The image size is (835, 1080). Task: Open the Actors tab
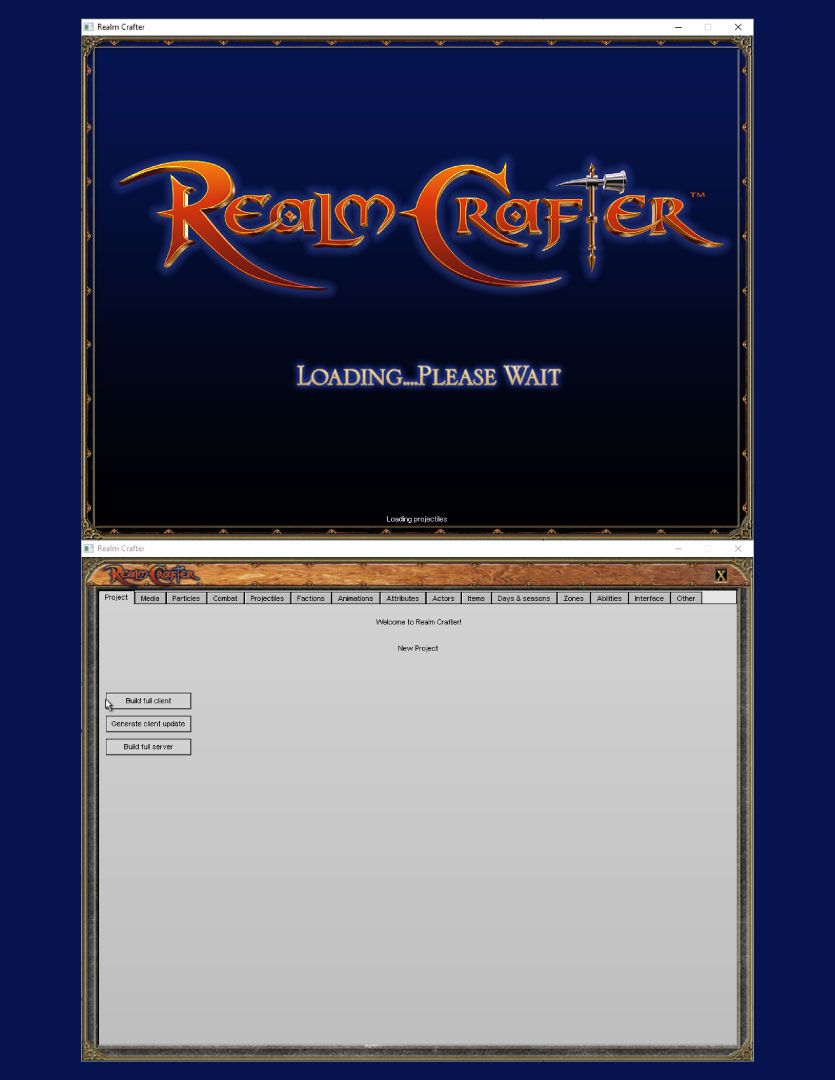click(443, 599)
